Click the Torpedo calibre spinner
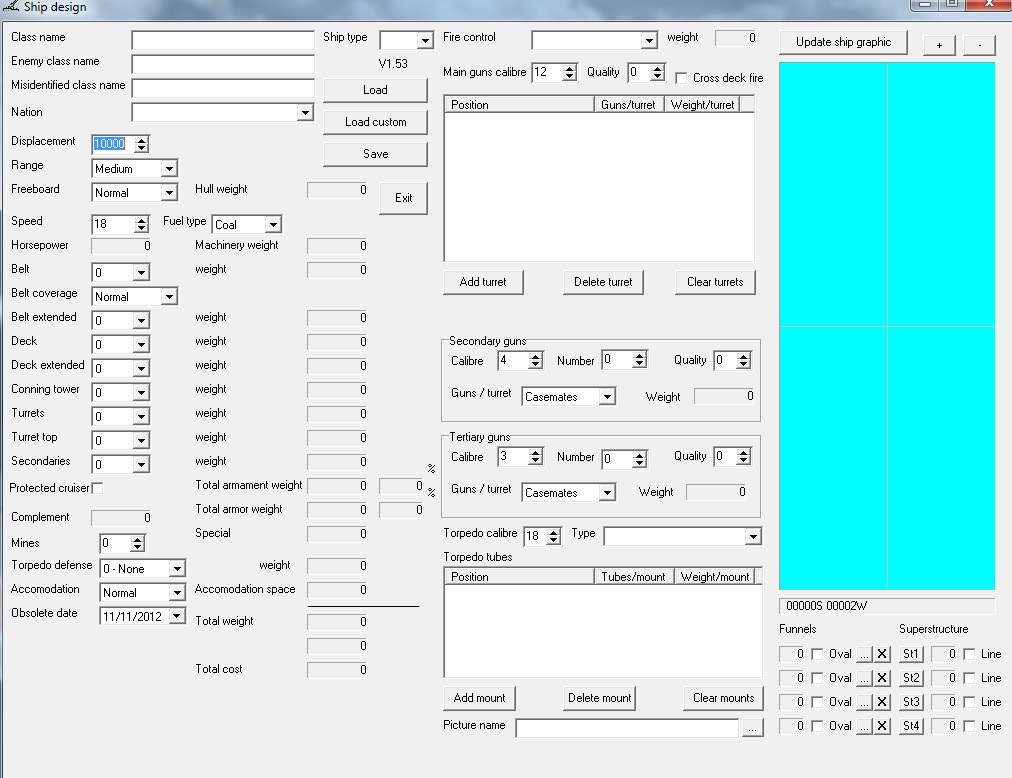Image resolution: width=1012 pixels, height=778 pixels. pyautogui.click(x=553, y=536)
